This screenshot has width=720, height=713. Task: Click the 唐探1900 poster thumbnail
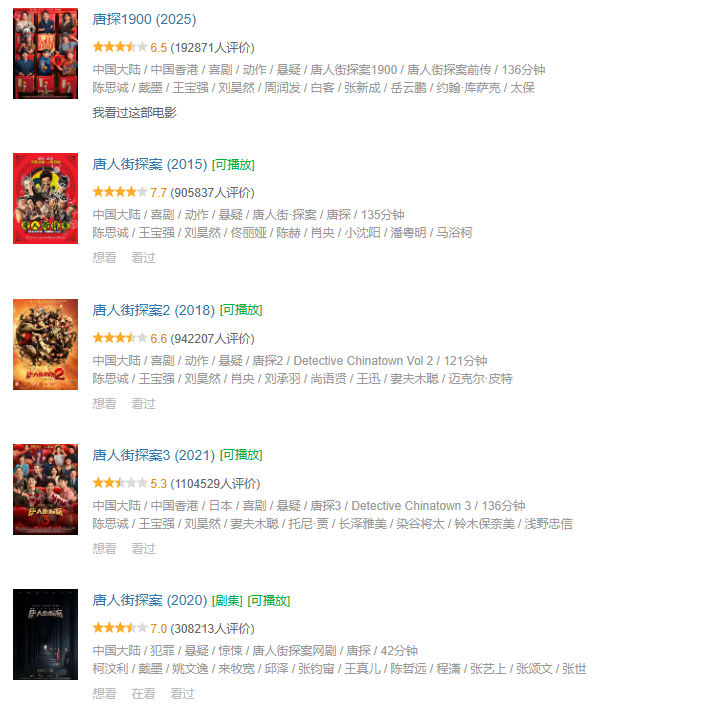[x=45, y=53]
